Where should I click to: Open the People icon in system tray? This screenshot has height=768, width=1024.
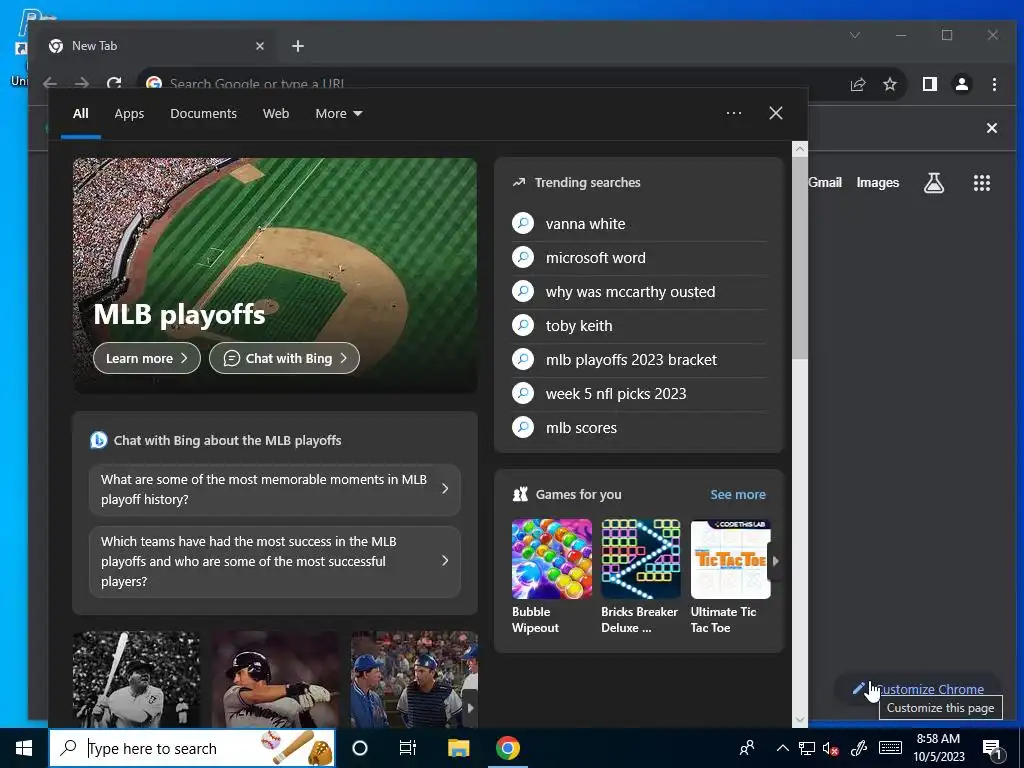coord(746,748)
